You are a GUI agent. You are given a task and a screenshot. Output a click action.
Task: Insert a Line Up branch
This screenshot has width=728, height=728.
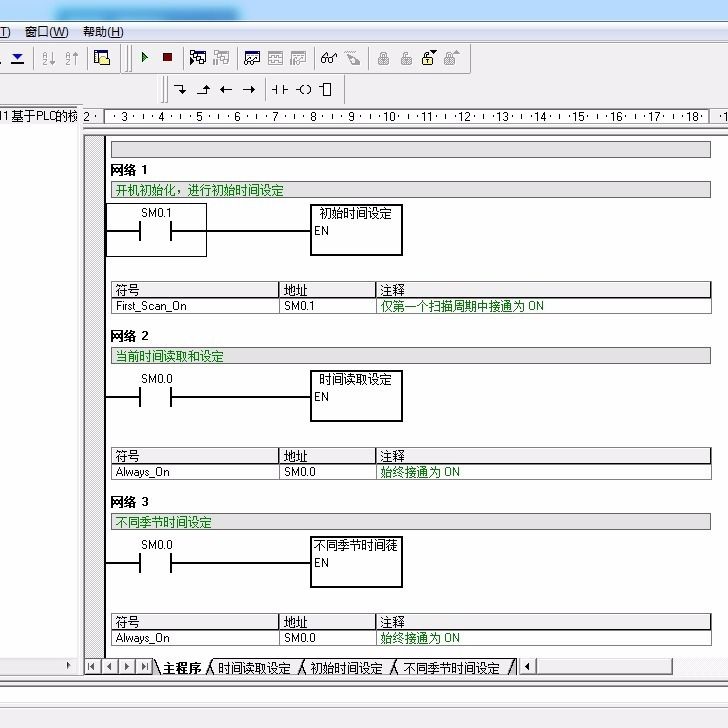click(x=203, y=89)
